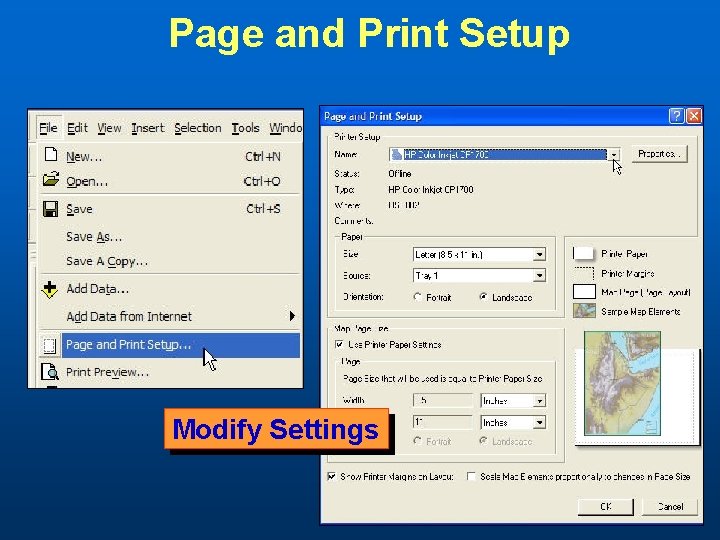Open the paper Size dropdown
The width and height of the screenshot is (720, 540).
539,254
